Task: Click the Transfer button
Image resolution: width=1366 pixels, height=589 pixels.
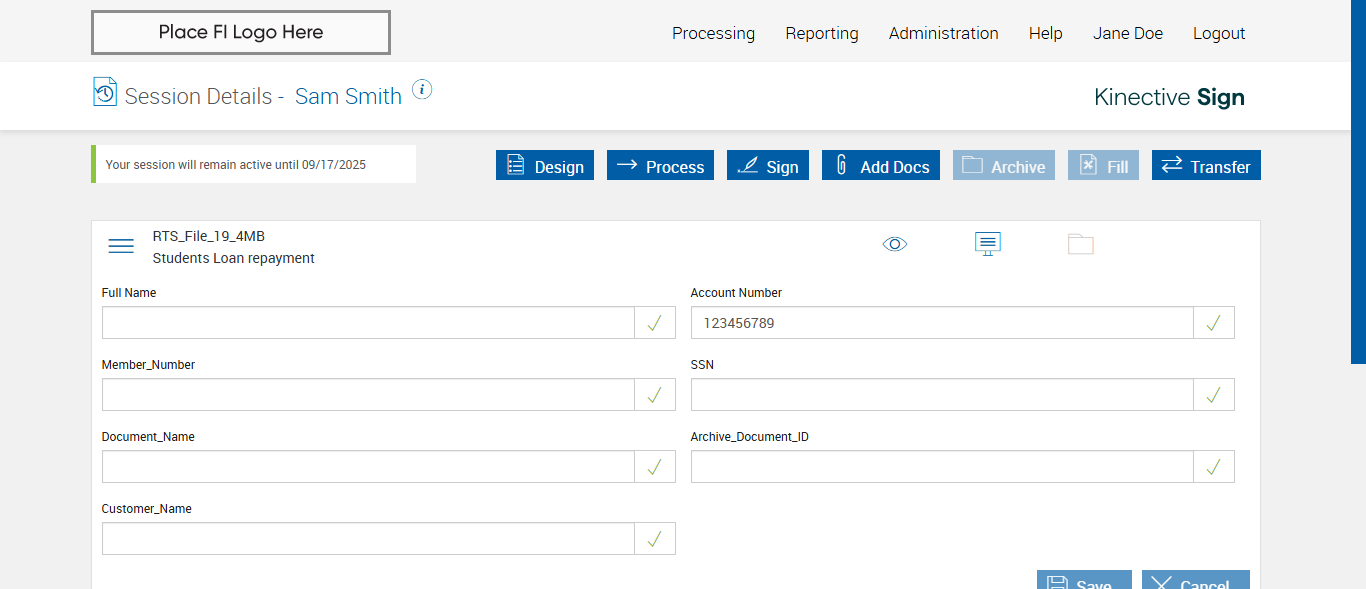Action: click(1206, 166)
